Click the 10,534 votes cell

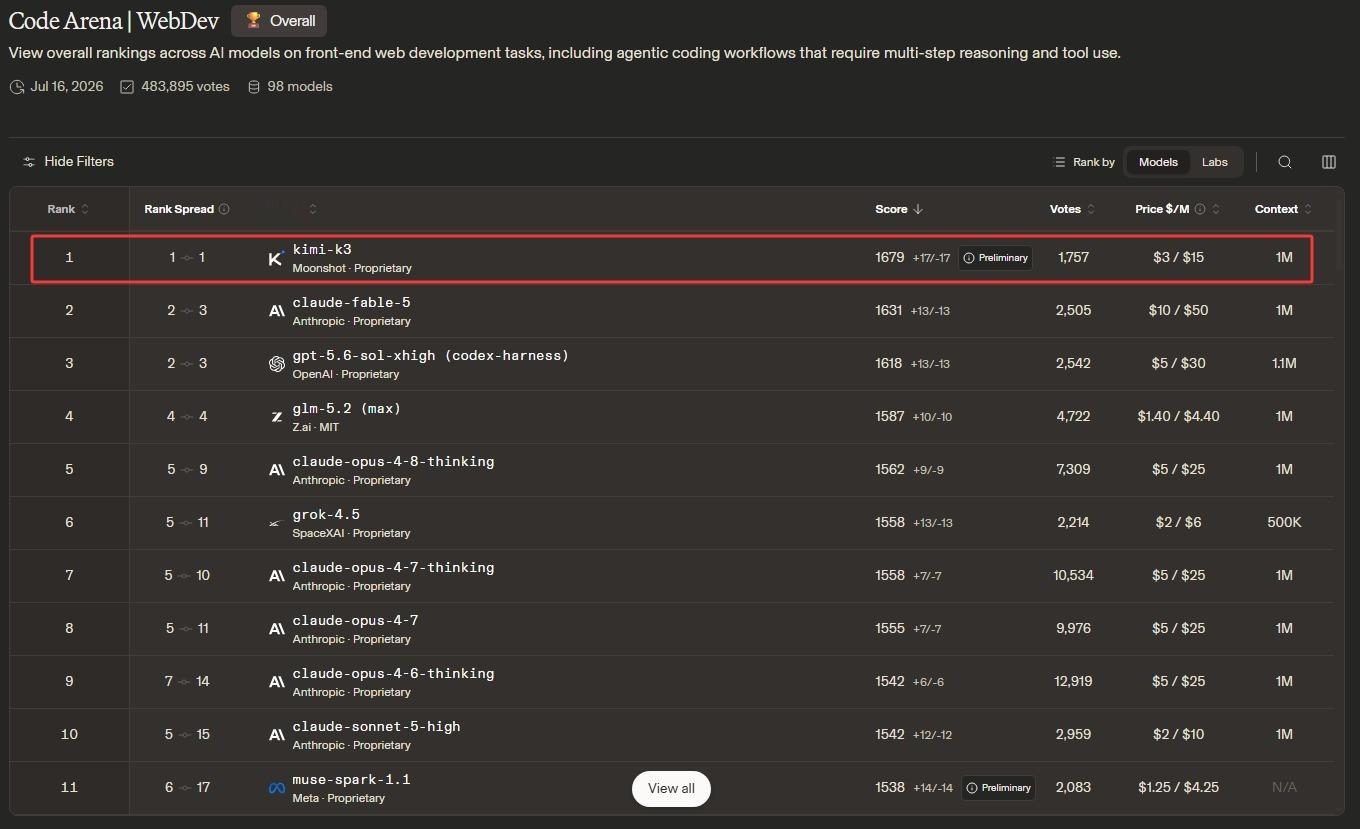[x=1073, y=575]
